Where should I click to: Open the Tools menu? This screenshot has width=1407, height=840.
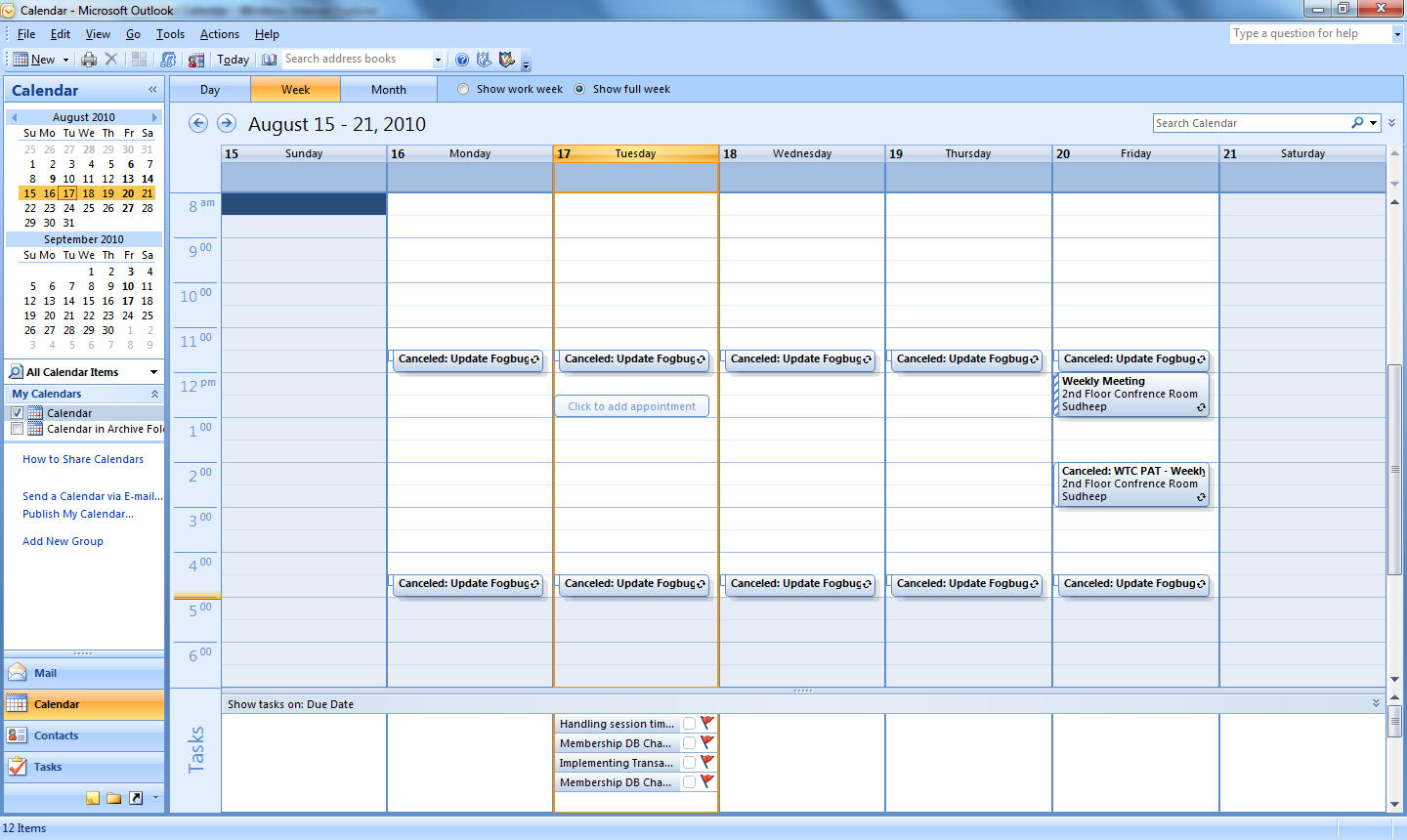(x=170, y=34)
